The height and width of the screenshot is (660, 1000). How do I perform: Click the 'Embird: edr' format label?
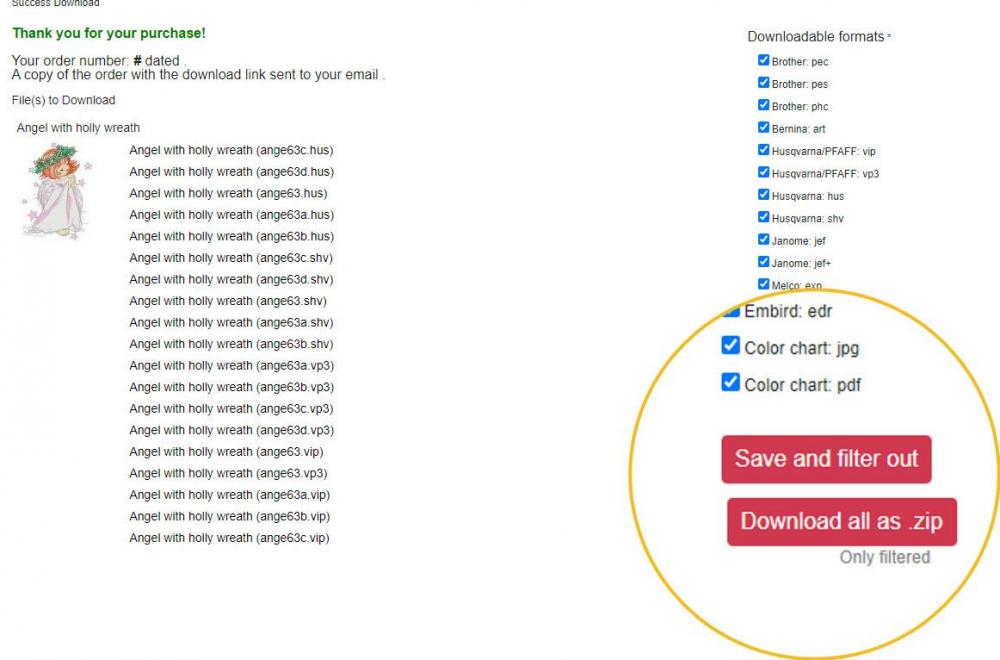tap(788, 311)
